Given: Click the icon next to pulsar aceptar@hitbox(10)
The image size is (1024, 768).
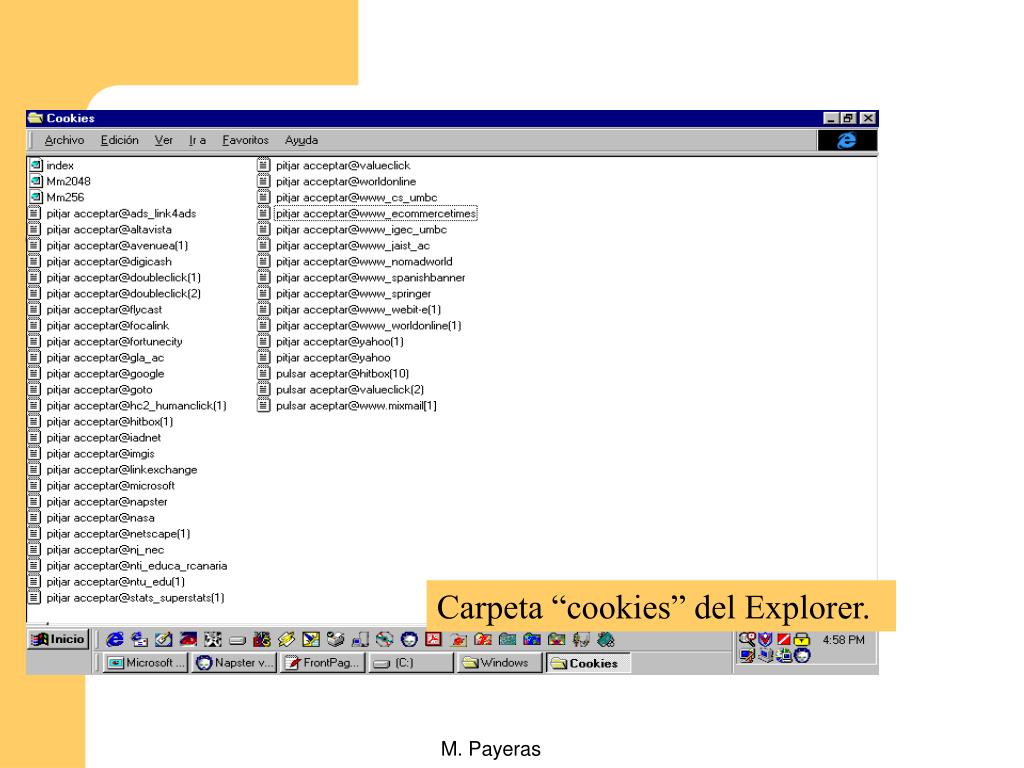Looking at the screenshot, I should (x=264, y=373).
